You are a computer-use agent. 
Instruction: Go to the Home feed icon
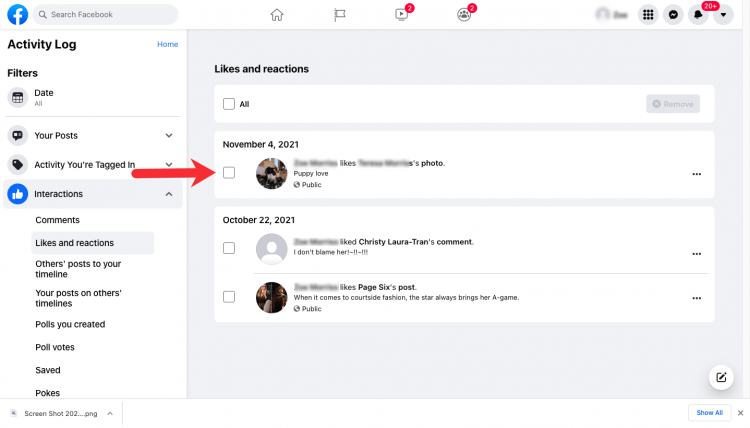click(277, 15)
